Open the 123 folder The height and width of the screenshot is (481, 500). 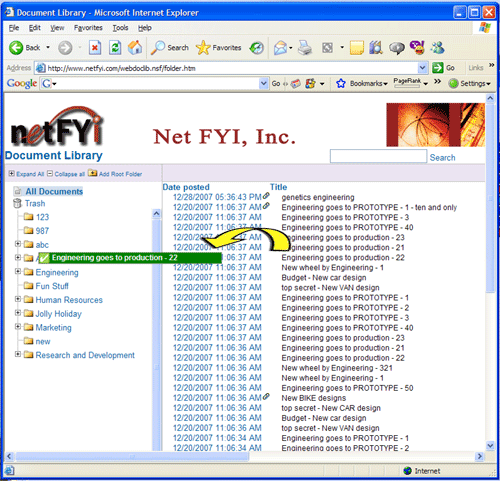click(42, 217)
